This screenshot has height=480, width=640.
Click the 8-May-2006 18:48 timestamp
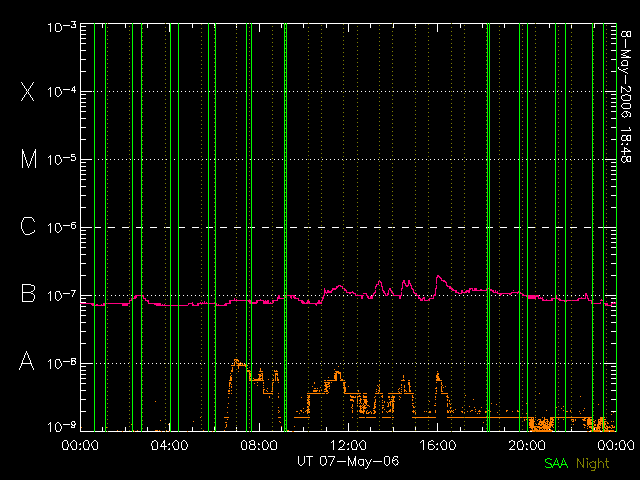coord(626,96)
